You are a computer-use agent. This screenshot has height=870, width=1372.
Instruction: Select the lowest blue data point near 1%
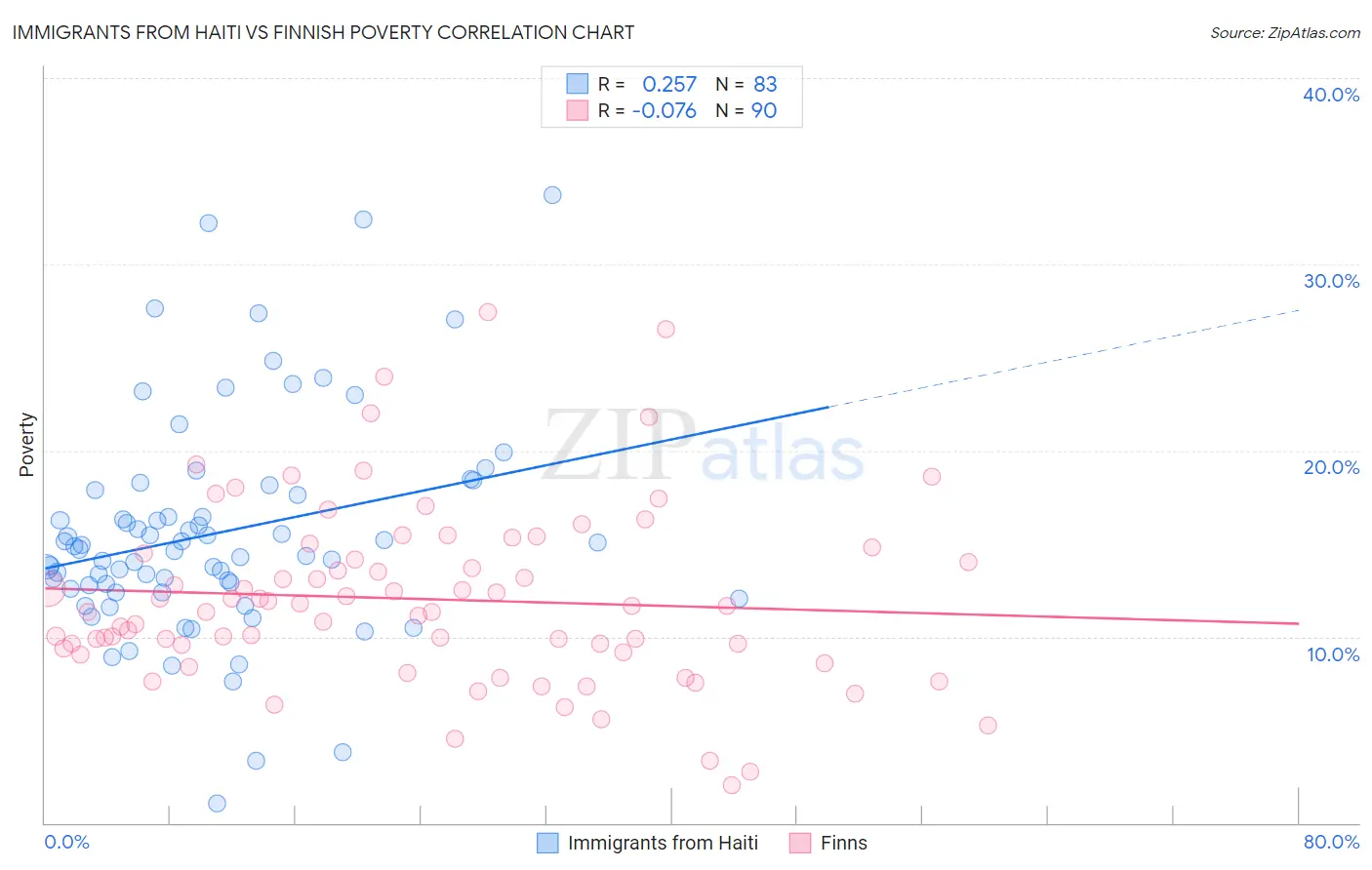[217, 804]
